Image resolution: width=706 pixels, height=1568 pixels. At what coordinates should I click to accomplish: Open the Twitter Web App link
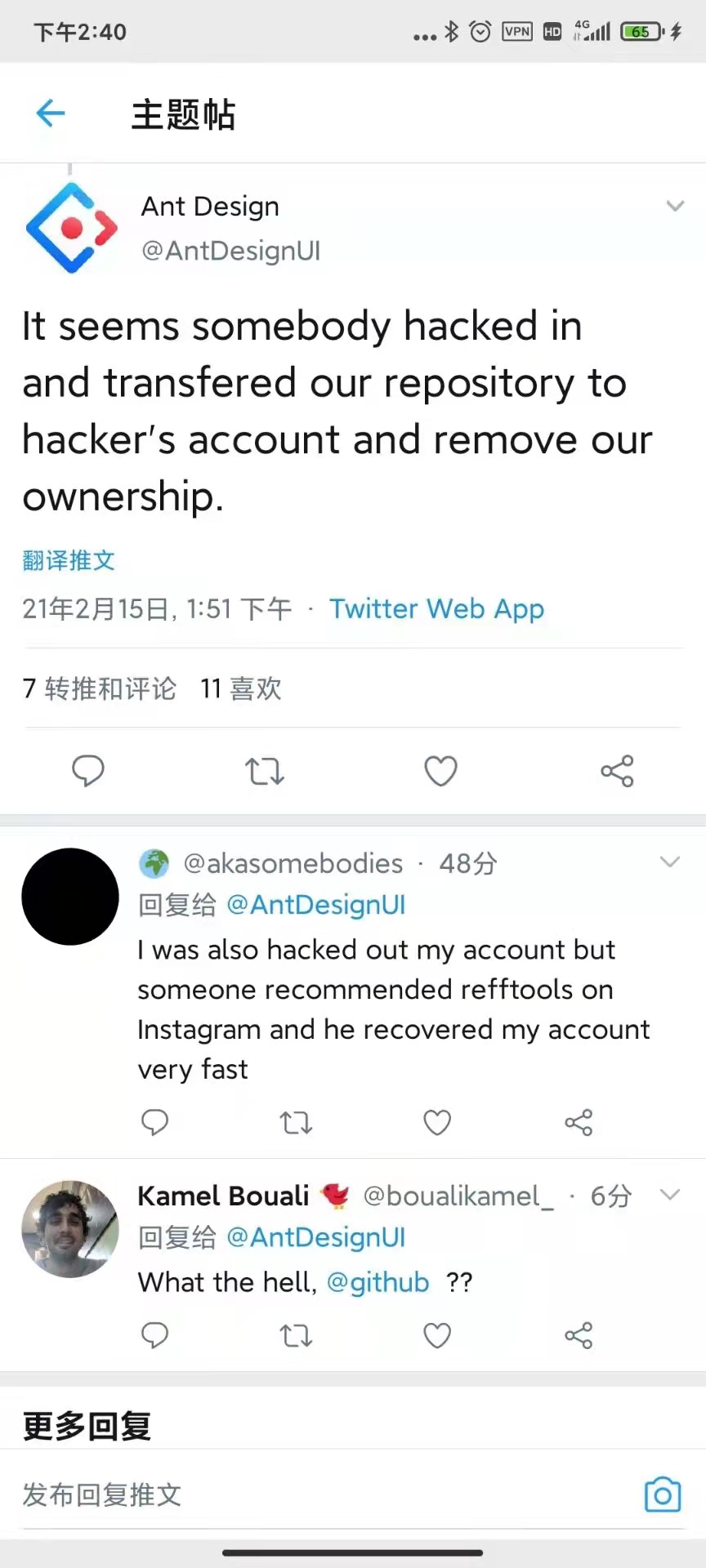(436, 608)
